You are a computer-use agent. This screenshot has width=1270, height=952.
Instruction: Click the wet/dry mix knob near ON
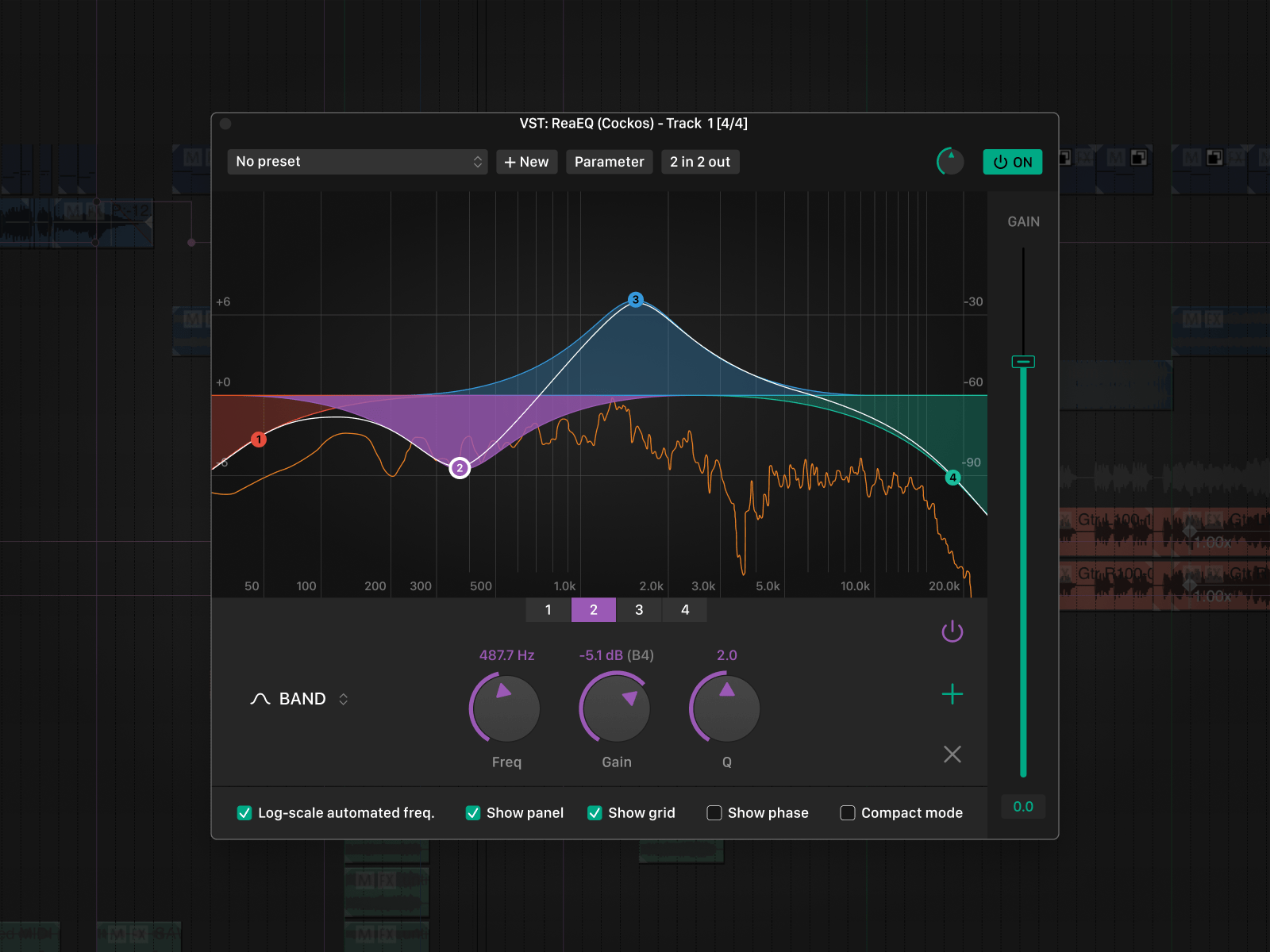tap(950, 162)
